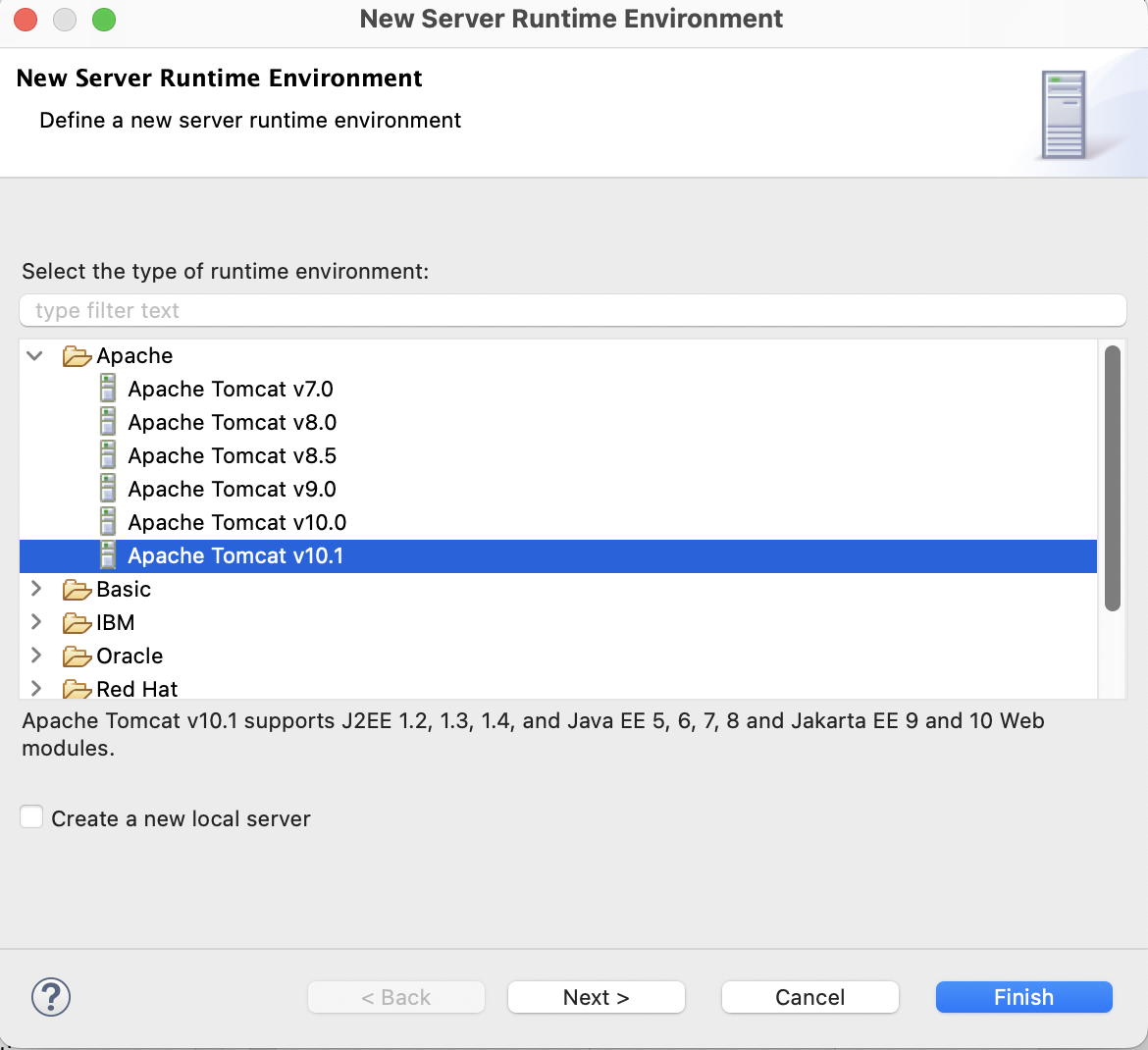Click the runtime list vertical scrollbar
The height and width of the screenshot is (1050, 1148).
point(1112,478)
